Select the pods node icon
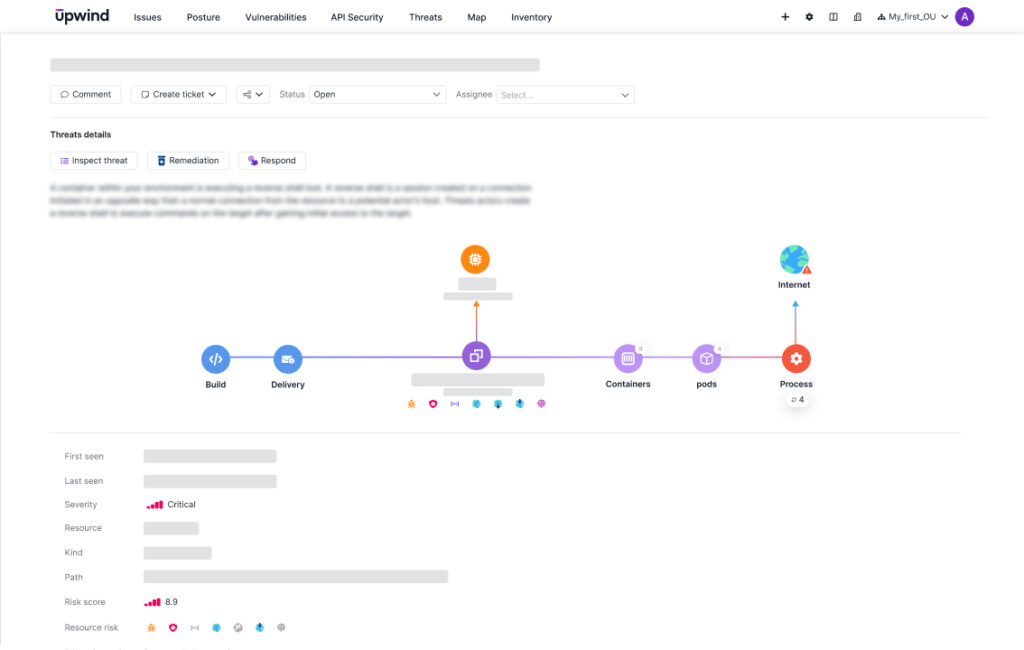The height and width of the screenshot is (650, 1024). coord(706,358)
